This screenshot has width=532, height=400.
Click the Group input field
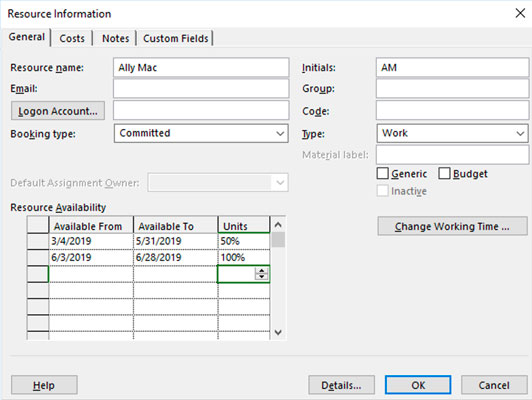click(x=452, y=89)
